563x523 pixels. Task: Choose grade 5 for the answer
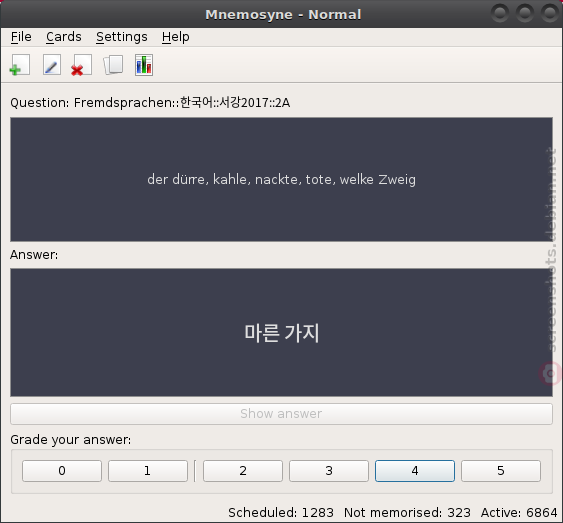pos(501,471)
